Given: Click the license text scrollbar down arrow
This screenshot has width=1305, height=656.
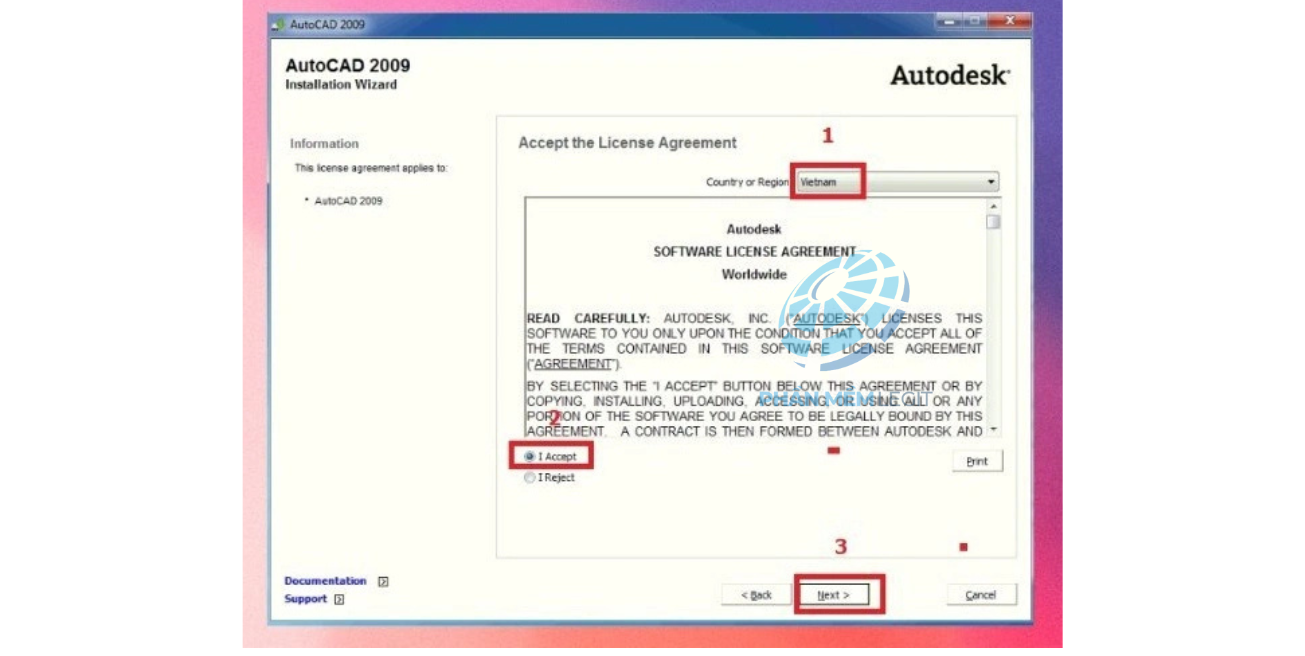Looking at the screenshot, I should (993, 429).
